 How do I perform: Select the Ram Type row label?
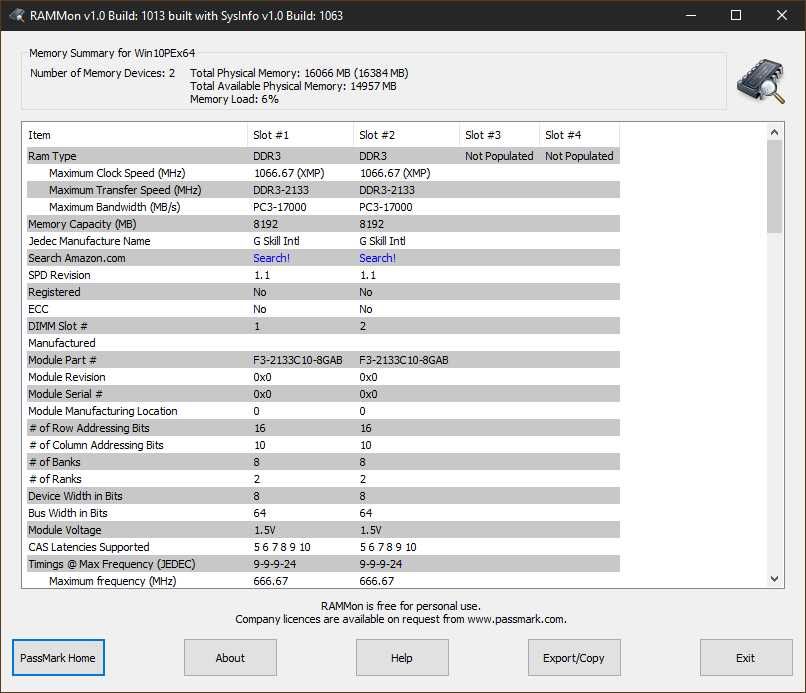click(x=52, y=156)
